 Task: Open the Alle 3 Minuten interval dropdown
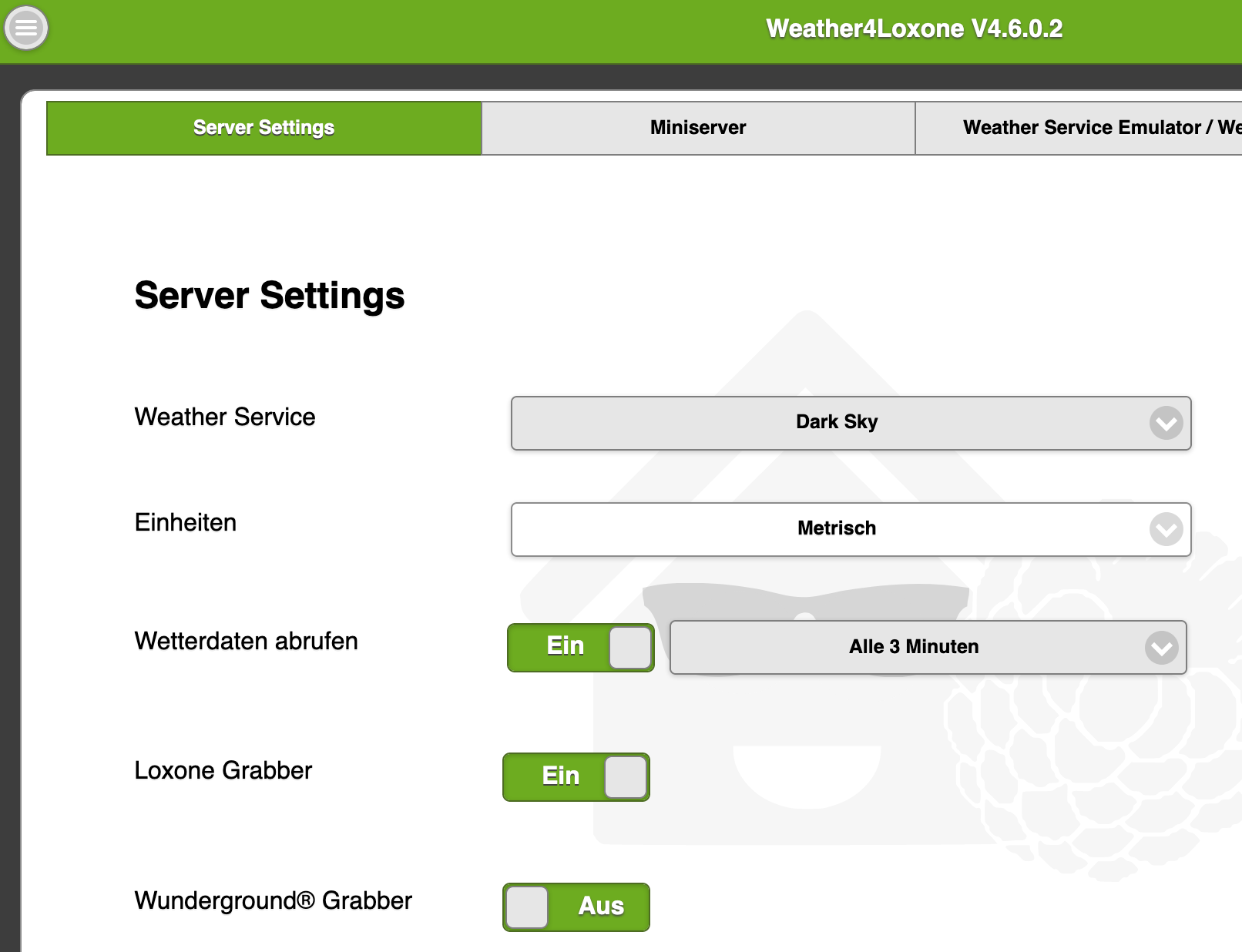(928, 647)
